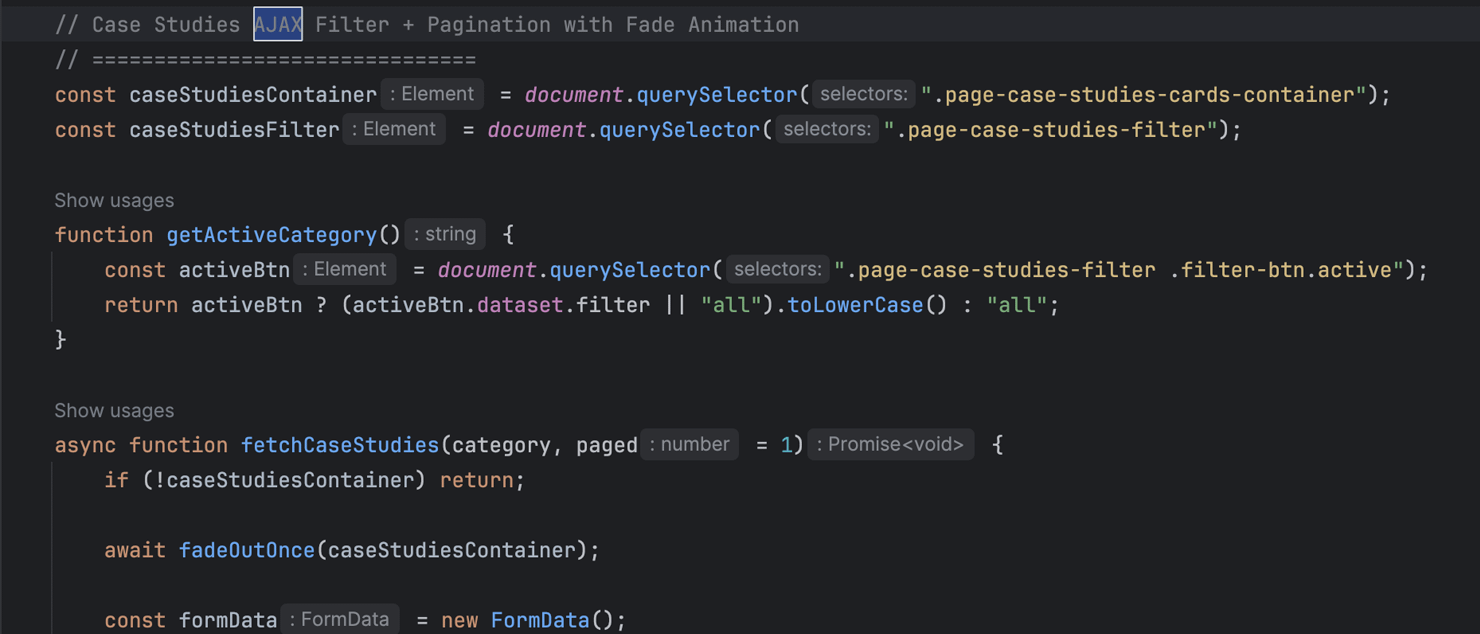1480x634 pixels.
Task: Click the ".page-case-studies-cards-container" string
Action: (1144, 95)
